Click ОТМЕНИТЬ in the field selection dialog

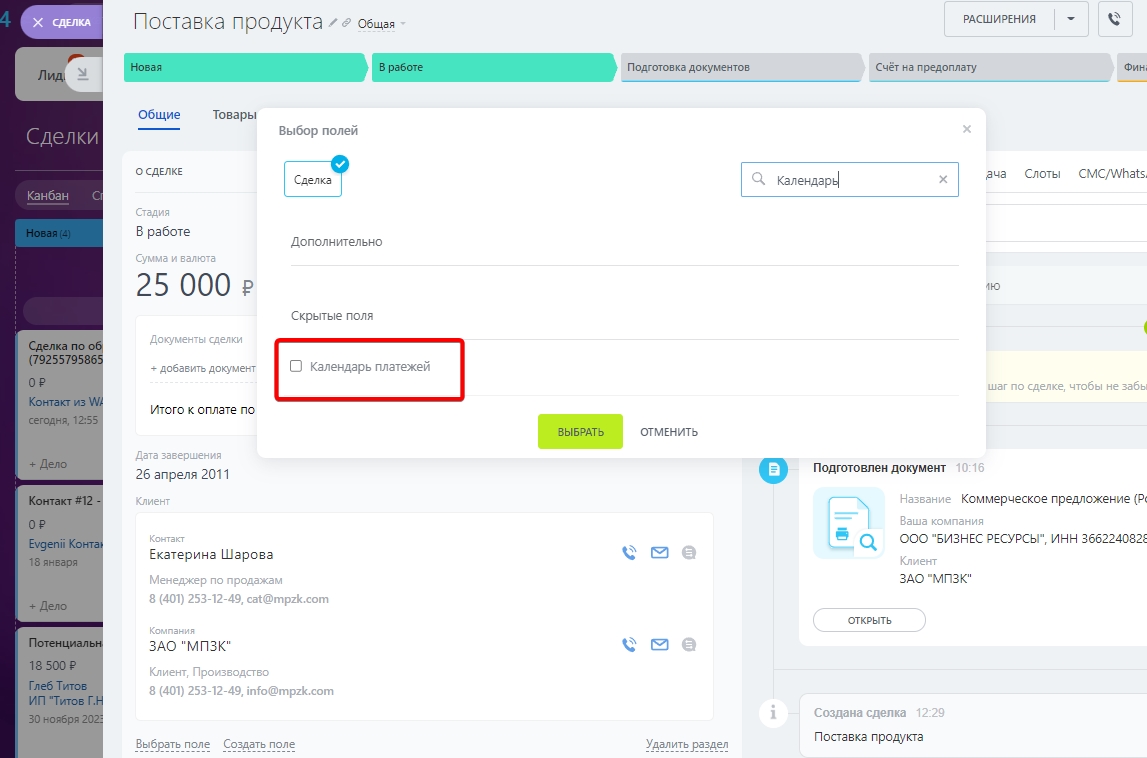pos(669,432)
